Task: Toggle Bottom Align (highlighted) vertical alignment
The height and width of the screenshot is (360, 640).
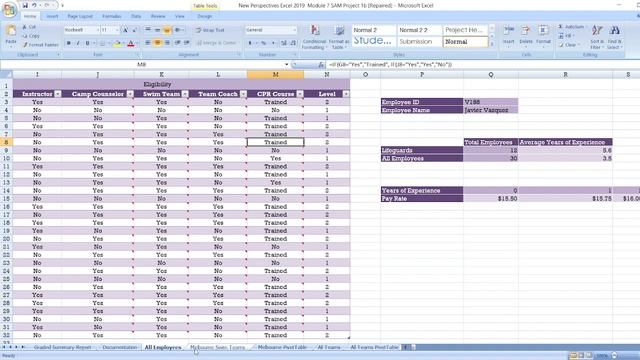Action: tap(167, 30)
